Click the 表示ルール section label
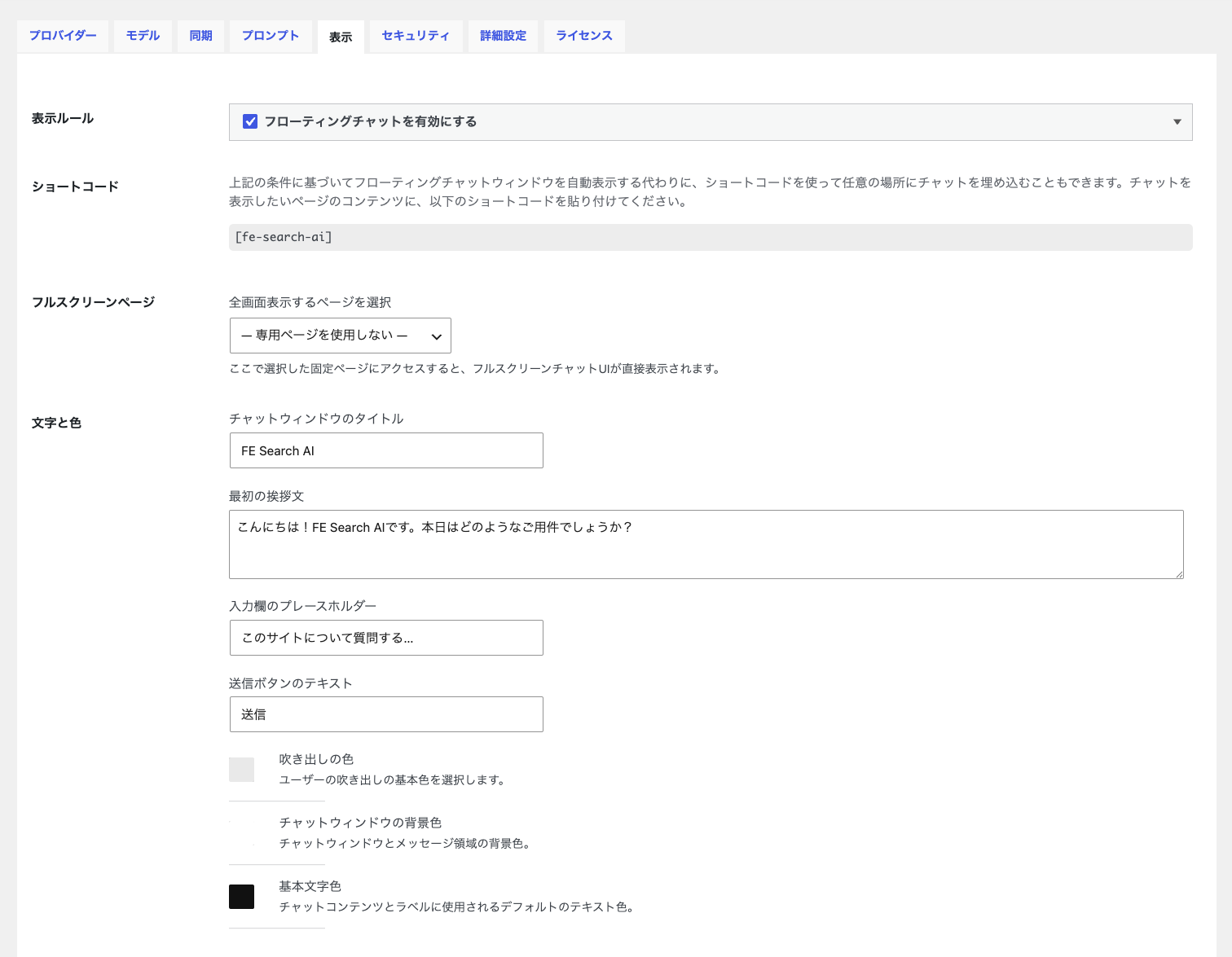This screenshot has height=957, width=1232. tap(63, 118)
